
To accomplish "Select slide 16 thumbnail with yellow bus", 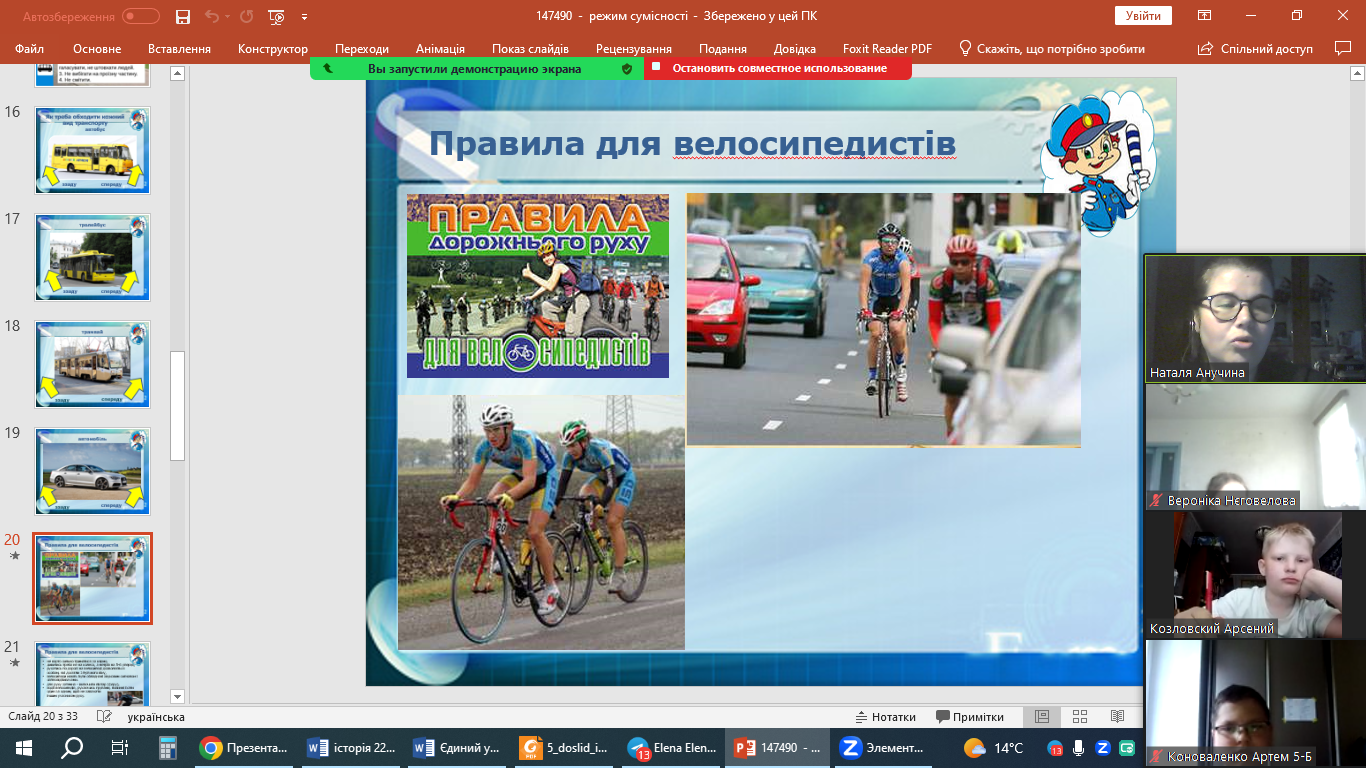I will click(92, 150).
